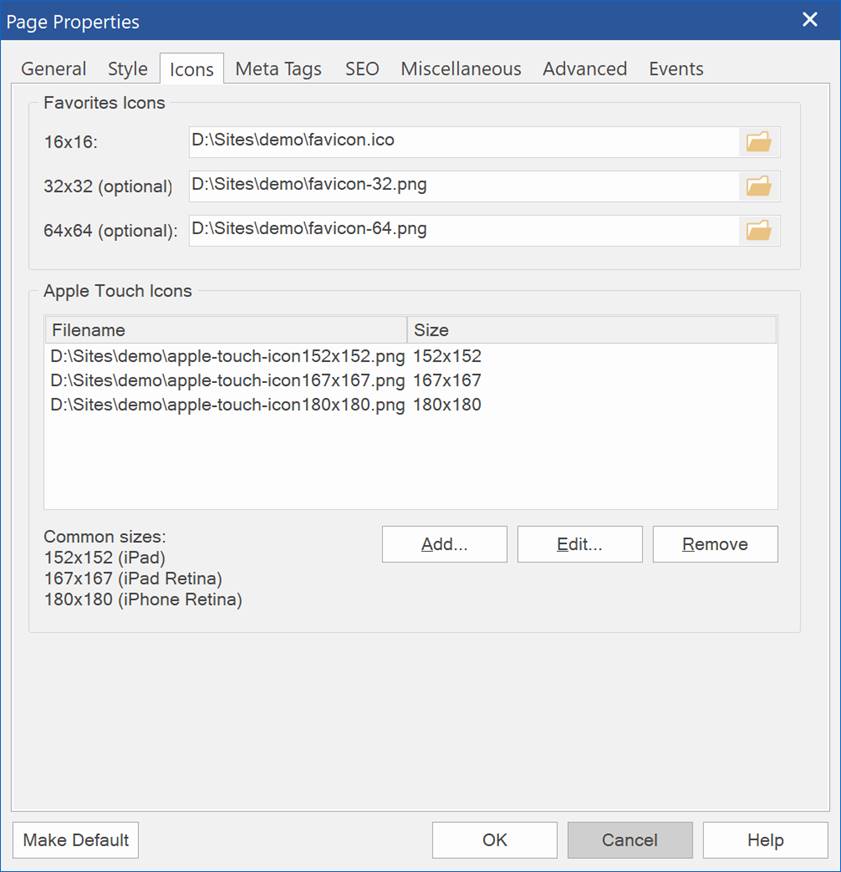Click Edit... for Apple touch icons
Screen dimensions: 841x872
pos(580,544)
